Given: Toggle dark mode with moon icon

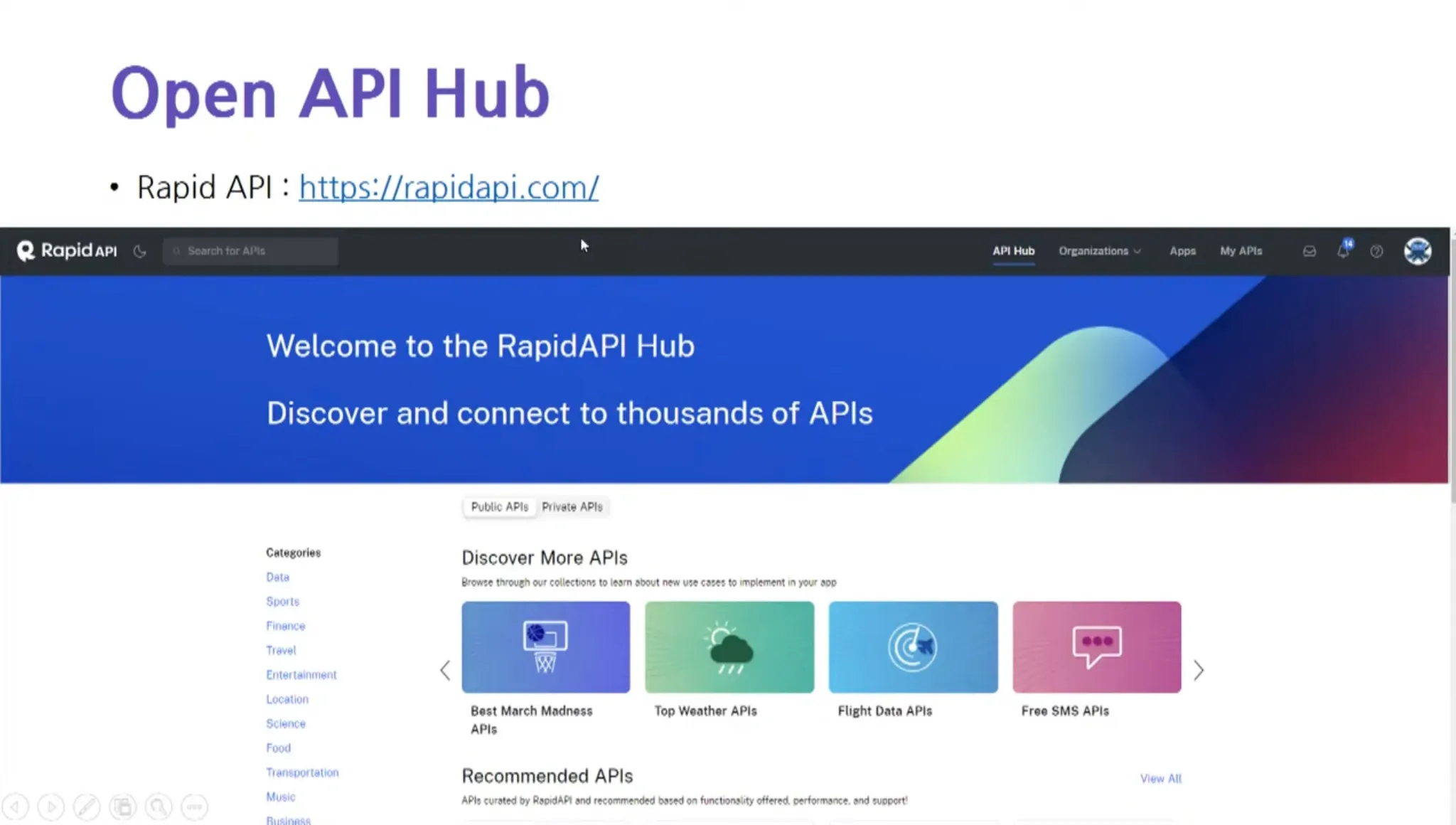Looking at the screenshot, I should coord(140,251).
